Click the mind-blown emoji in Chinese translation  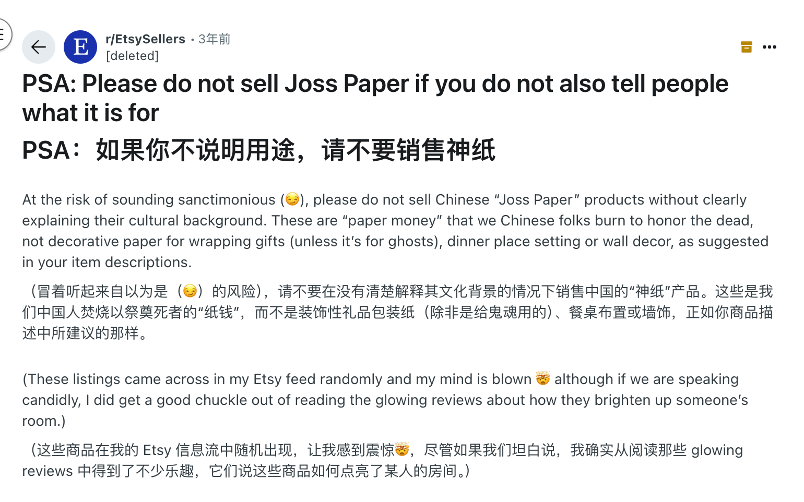[x=402, y=447]
